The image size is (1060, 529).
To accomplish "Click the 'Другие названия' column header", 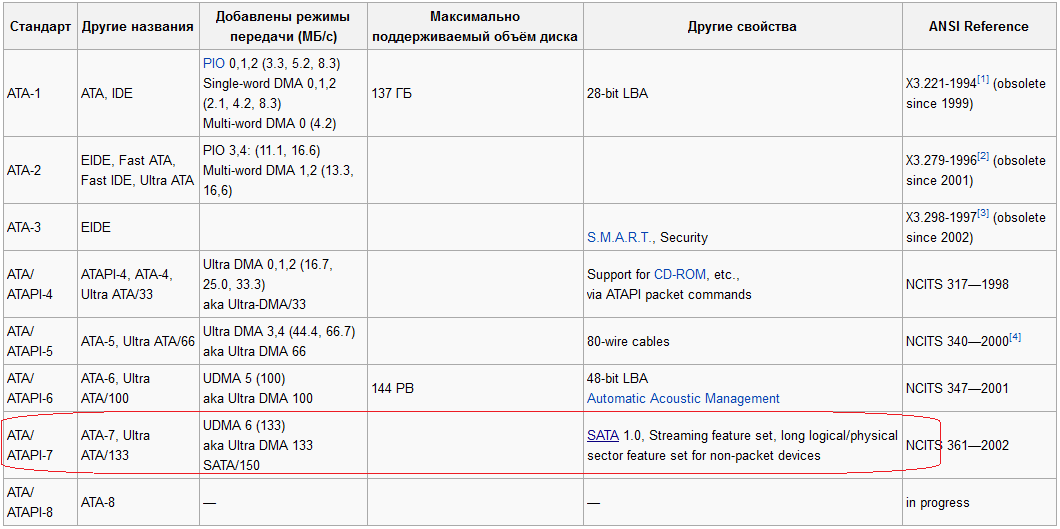I will 138,26.
